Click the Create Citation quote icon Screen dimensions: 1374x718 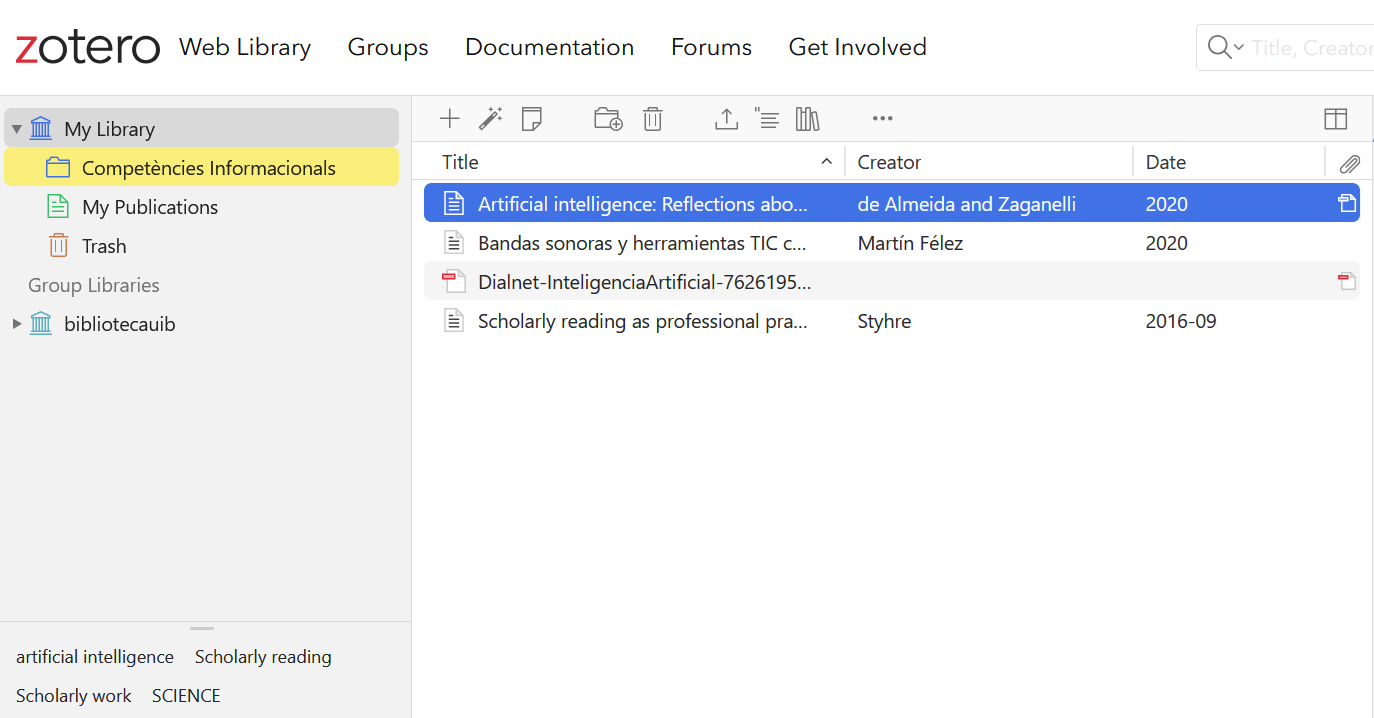pyautogui.click(x=766, y=119)
